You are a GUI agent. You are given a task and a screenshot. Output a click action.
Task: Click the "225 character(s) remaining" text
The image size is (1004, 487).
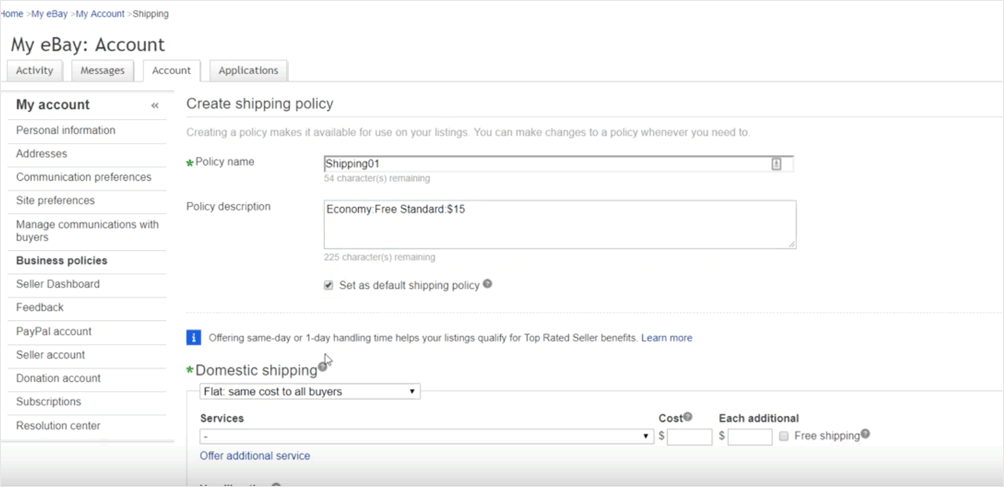[x=380, y=257]
